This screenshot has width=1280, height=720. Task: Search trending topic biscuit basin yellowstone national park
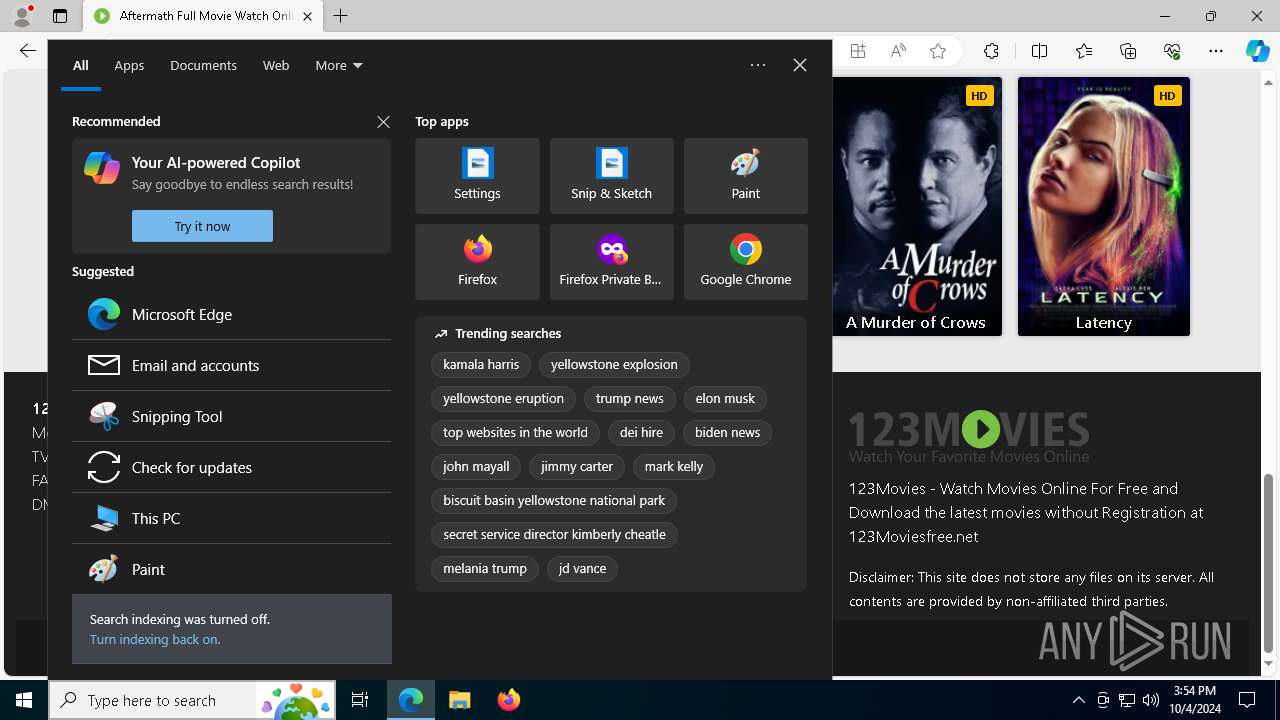(x=554, y=500)
